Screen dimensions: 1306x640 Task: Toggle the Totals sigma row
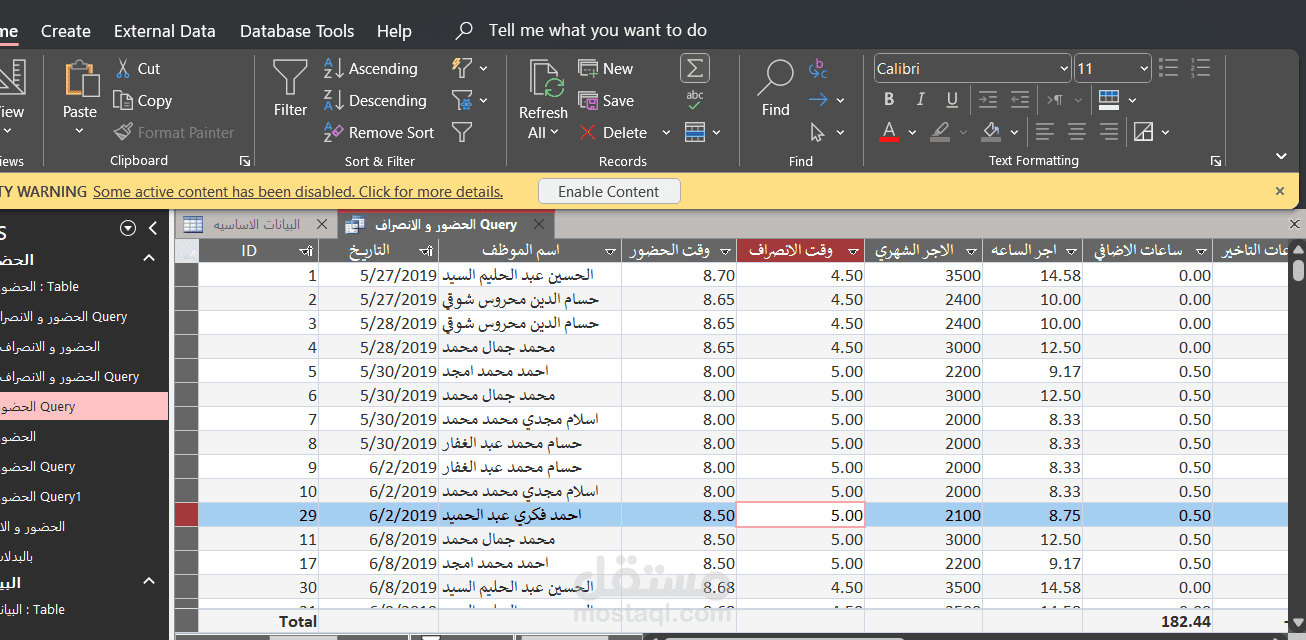pos(695,69)
